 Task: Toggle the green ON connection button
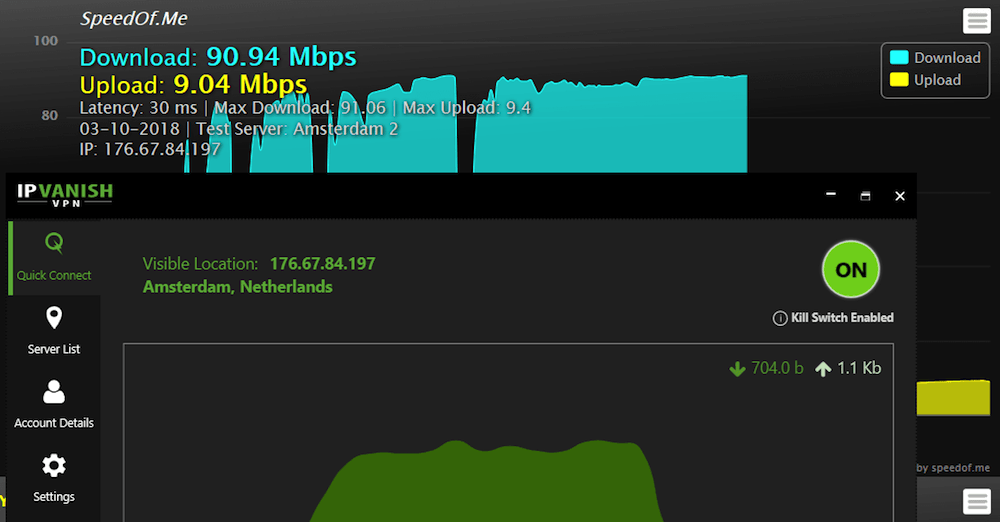point(851,269)
